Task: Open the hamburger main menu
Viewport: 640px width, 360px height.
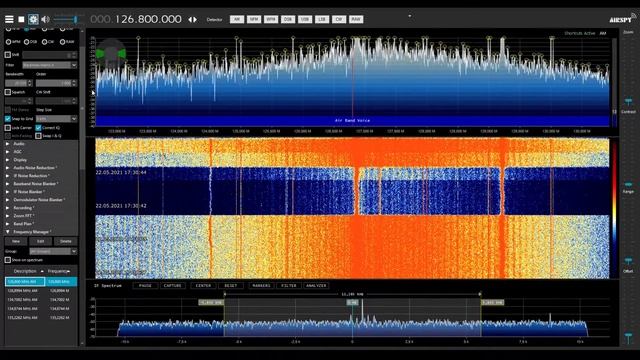Action: pyautogui.click(x=9, y=19)
